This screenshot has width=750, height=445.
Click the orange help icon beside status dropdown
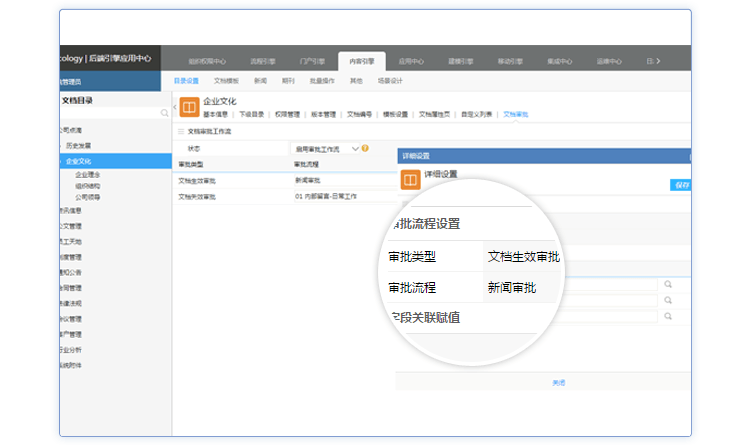point(365,148)
